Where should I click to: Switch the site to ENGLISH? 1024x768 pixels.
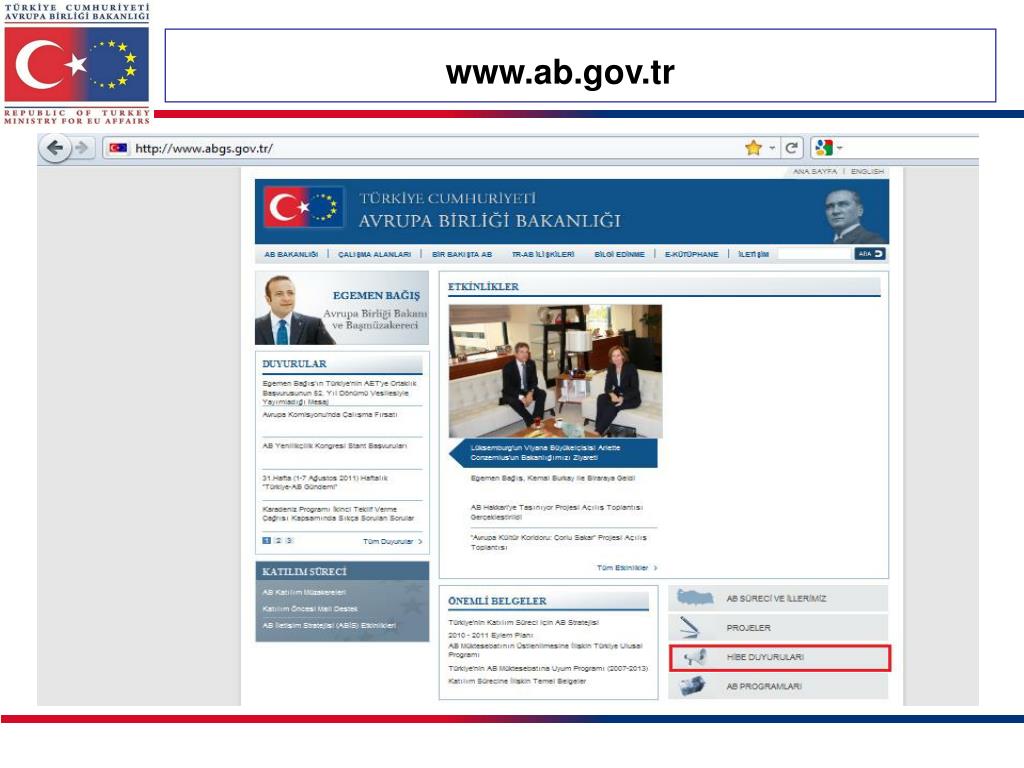867,171
